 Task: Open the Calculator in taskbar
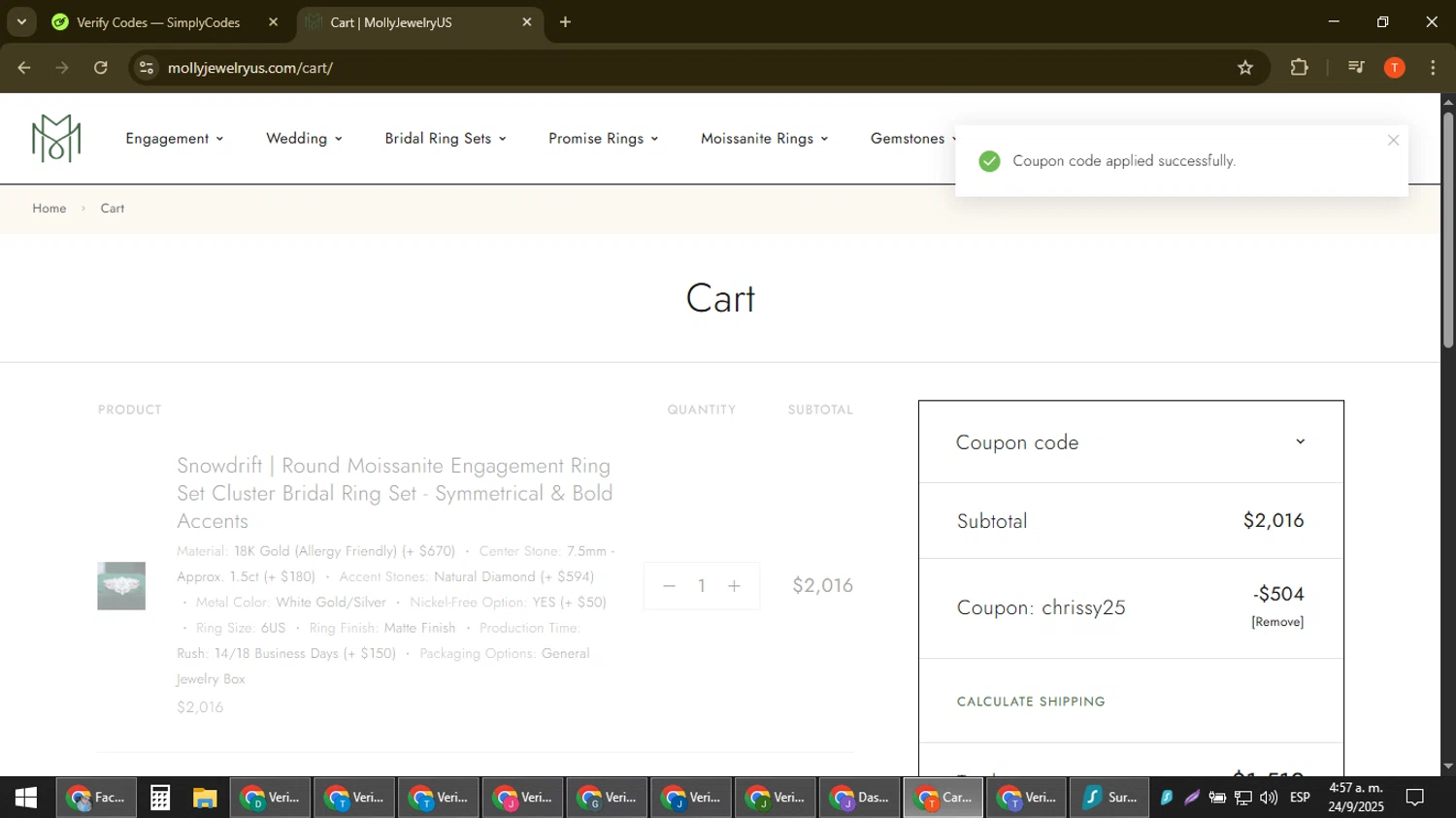point(160,798)
